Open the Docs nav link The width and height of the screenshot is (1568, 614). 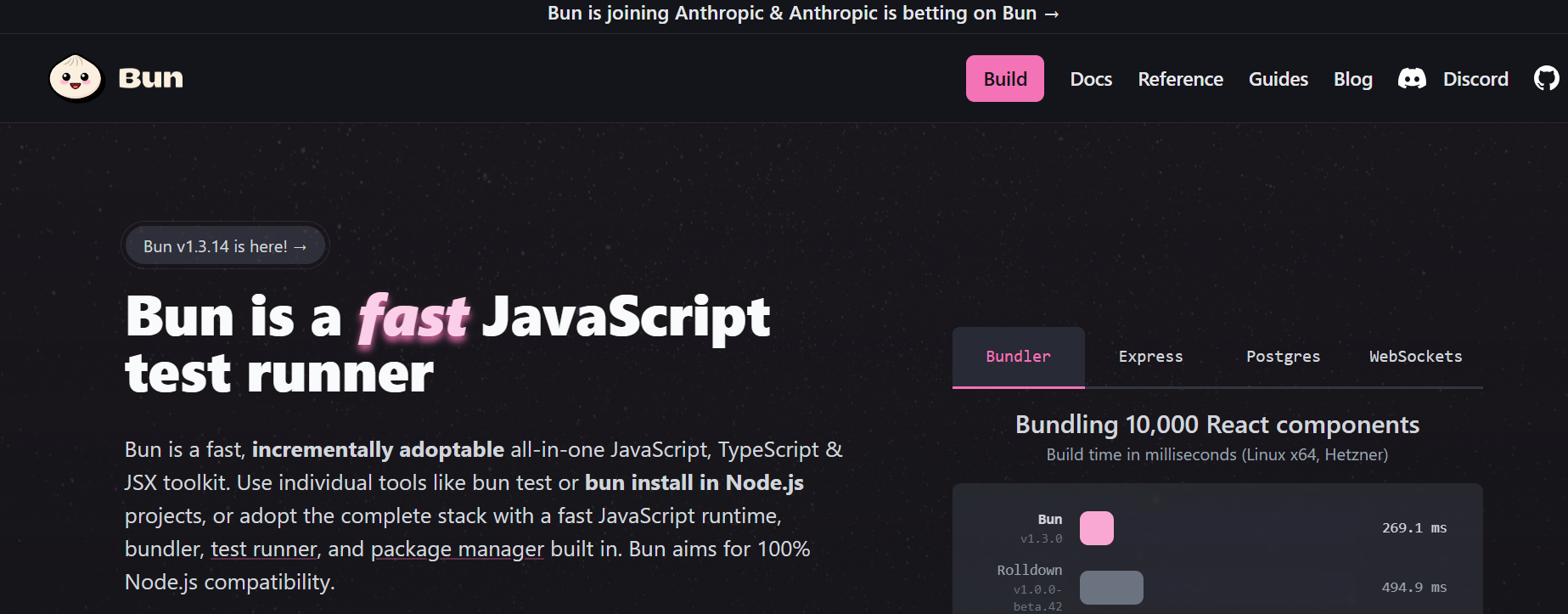1091,79
